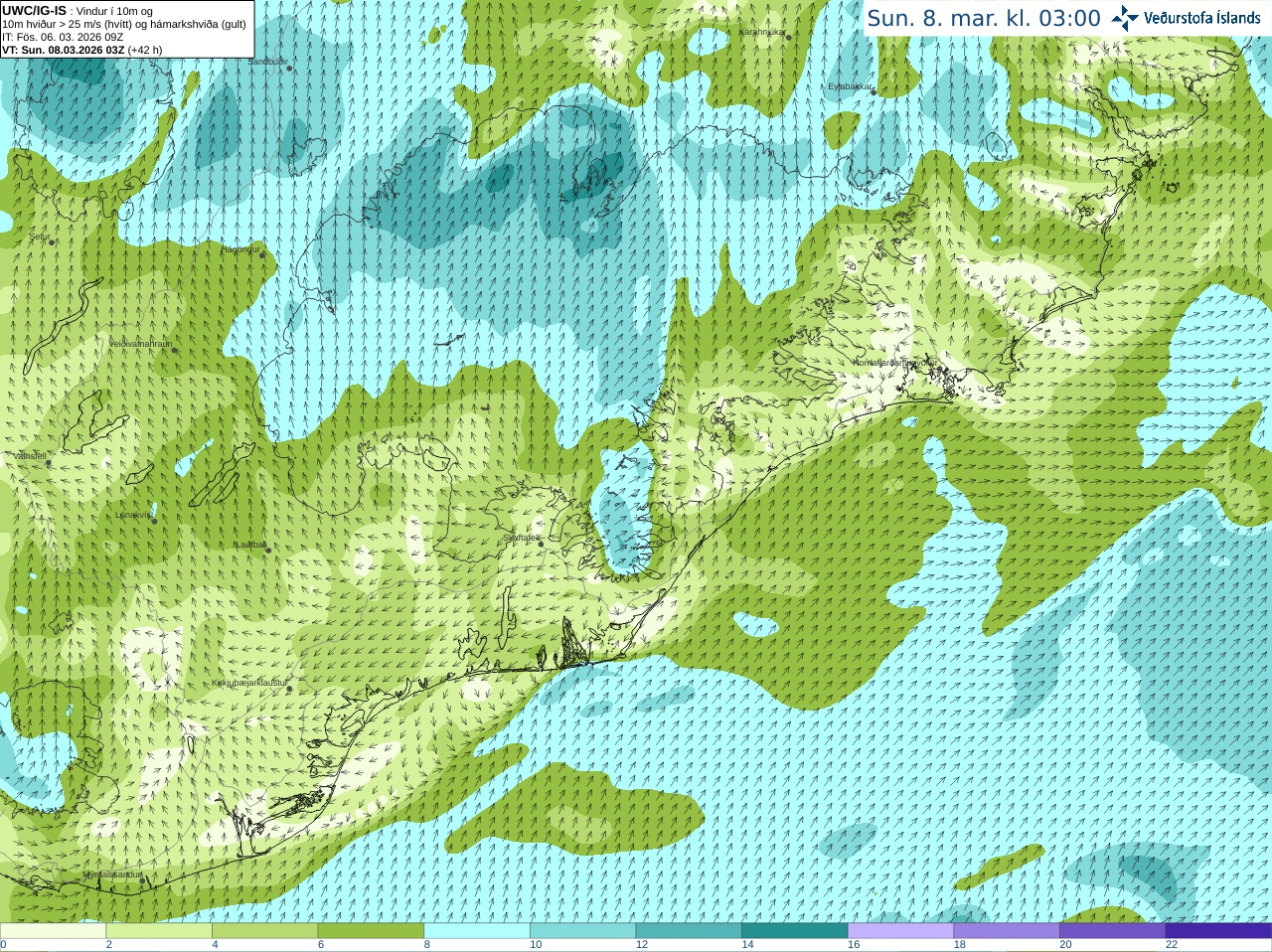
Task: Click the Kárahnjúkar station label
Action: (x=762, y=32)
